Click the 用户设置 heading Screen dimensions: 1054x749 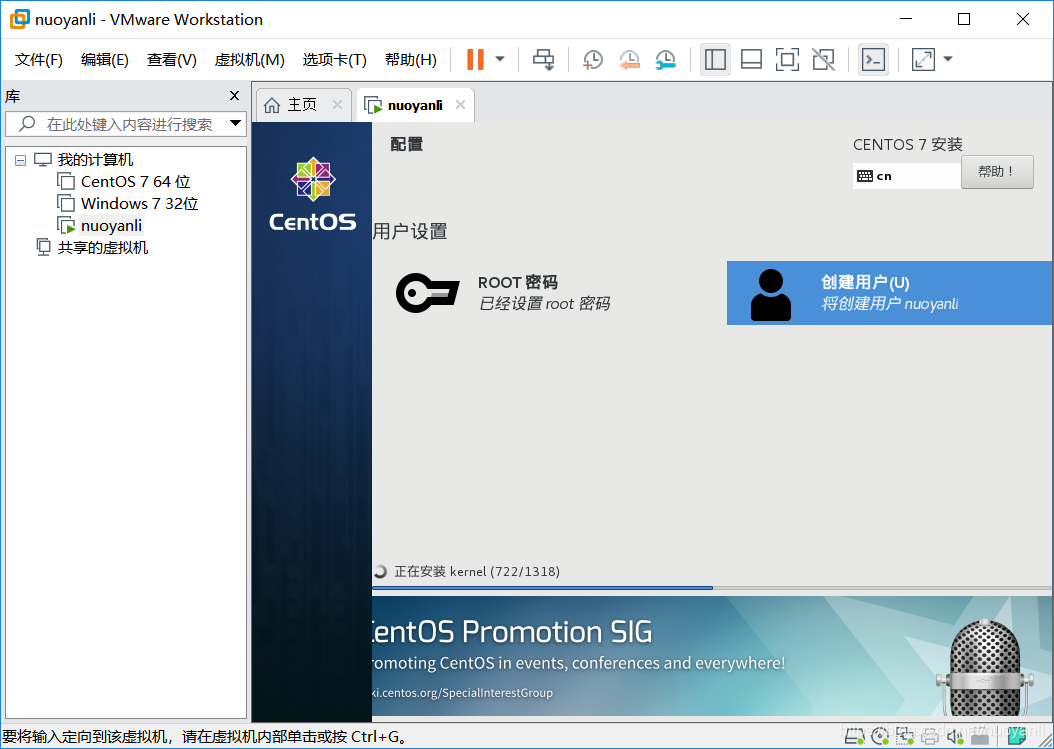(410, 231)
